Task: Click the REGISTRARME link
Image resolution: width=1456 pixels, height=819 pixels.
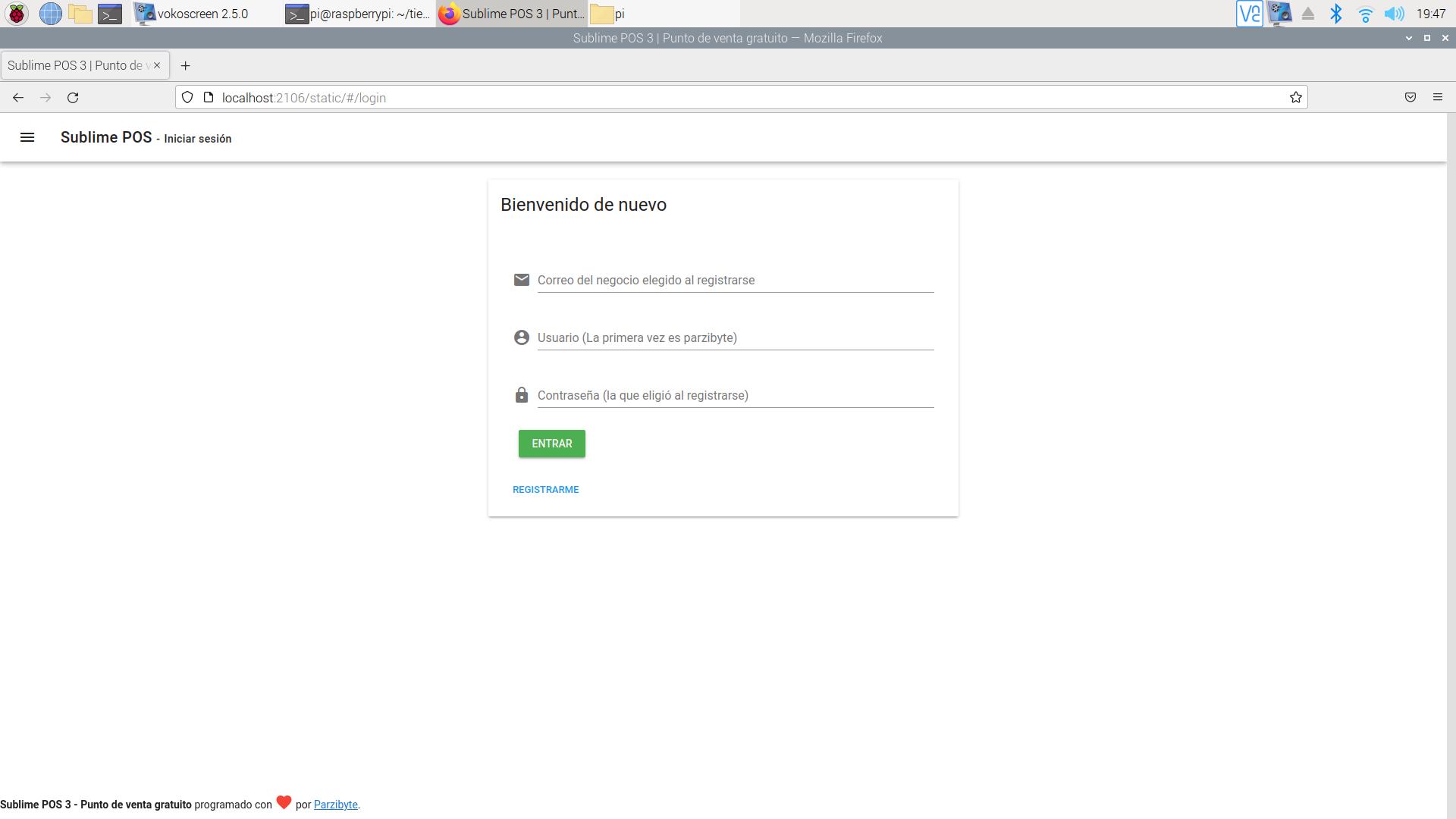Action: 545,490
